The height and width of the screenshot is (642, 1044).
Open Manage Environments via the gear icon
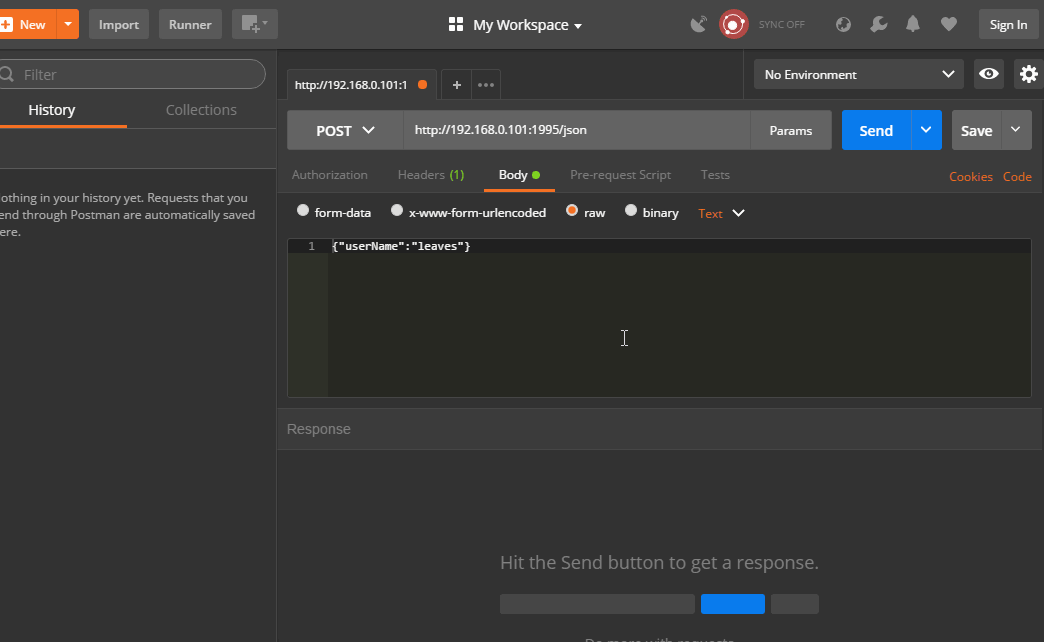1029,74
